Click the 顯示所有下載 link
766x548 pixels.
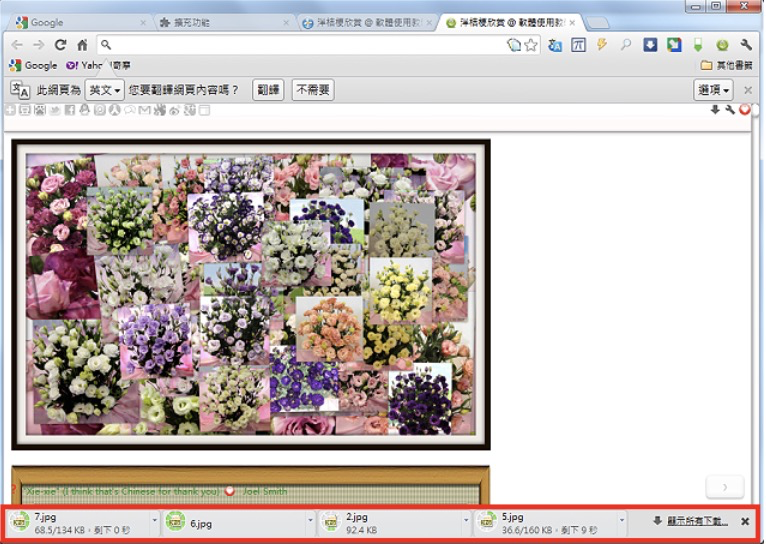pyautogui.click(x=696, y=521)
